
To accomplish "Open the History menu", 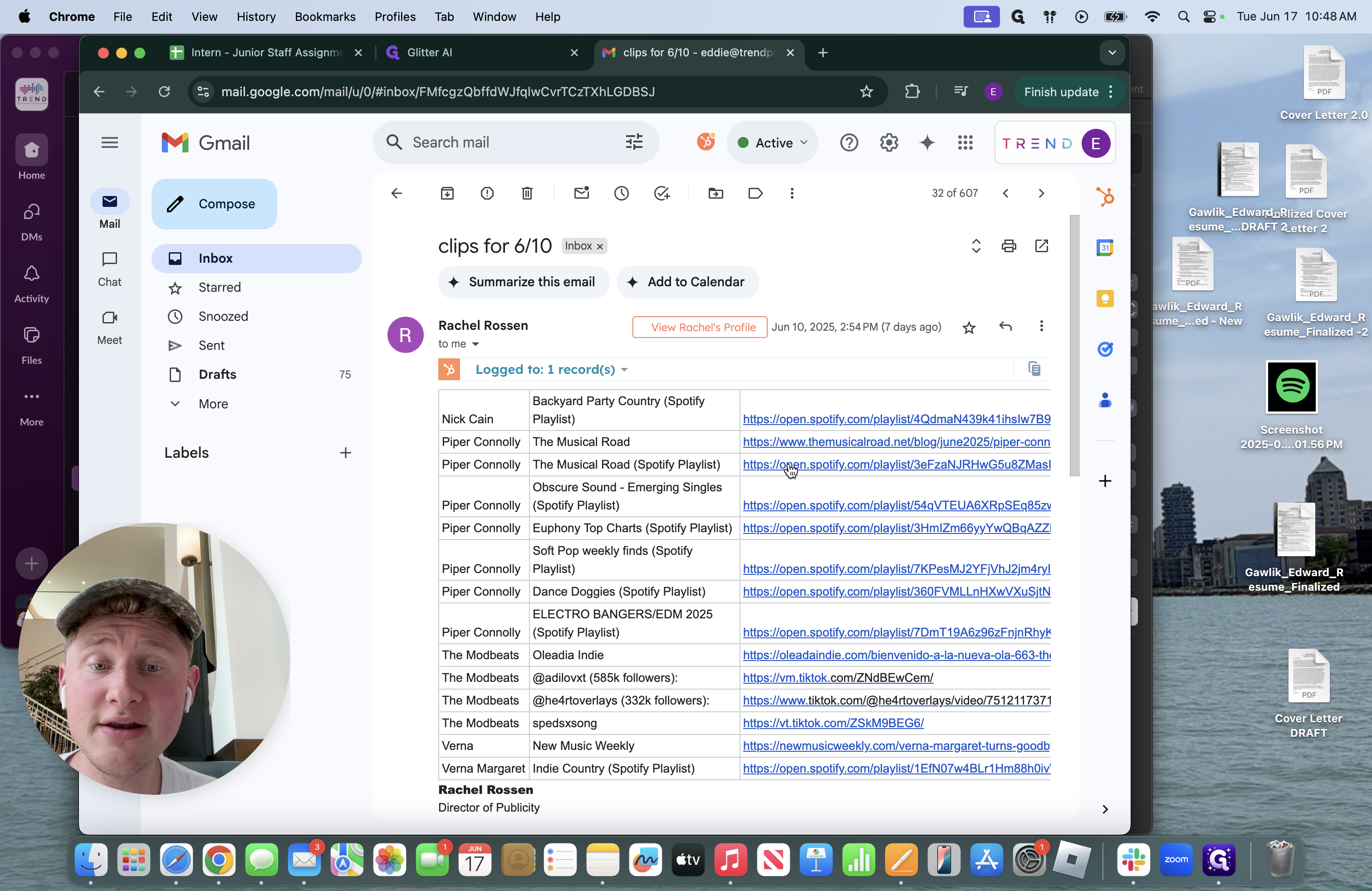I will [256, 17].
